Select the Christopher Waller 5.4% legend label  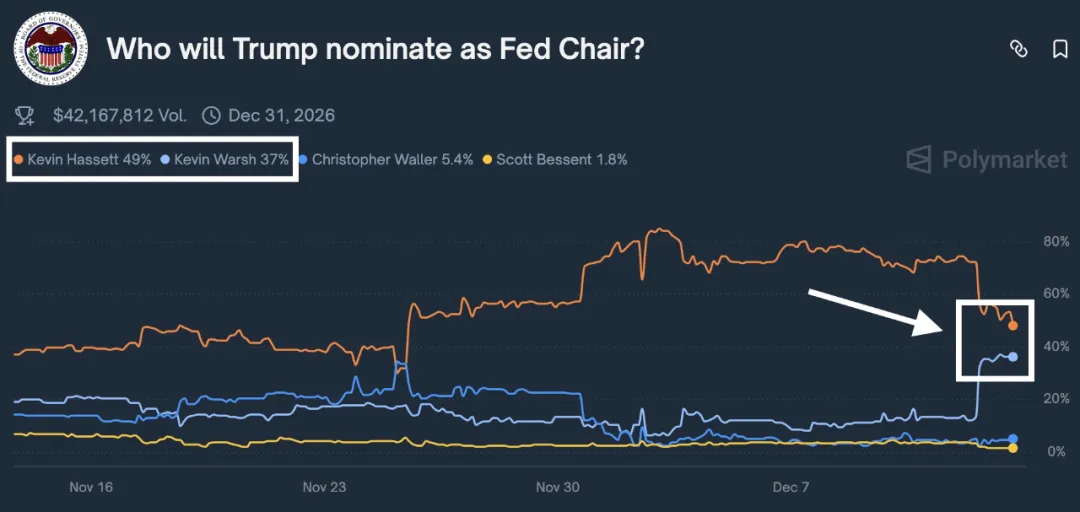[x=392, y=159]
